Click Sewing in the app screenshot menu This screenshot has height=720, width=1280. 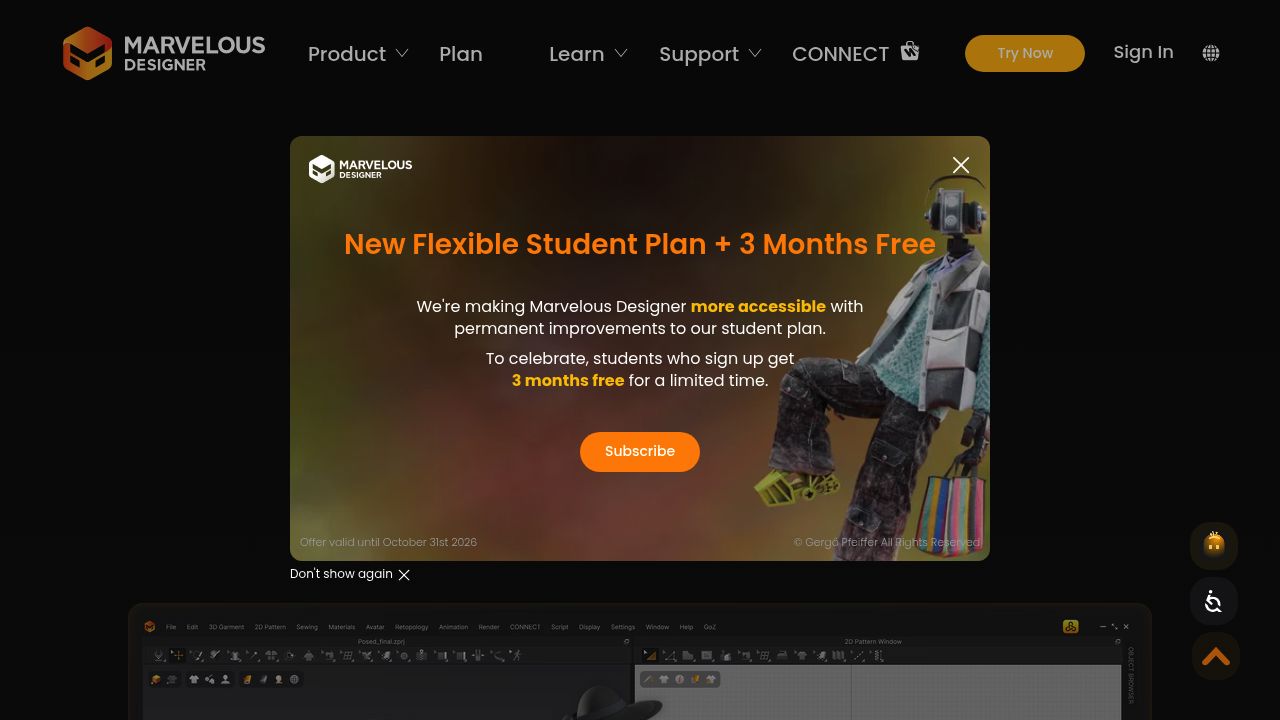pyautogui.click(x=307, y=627)
